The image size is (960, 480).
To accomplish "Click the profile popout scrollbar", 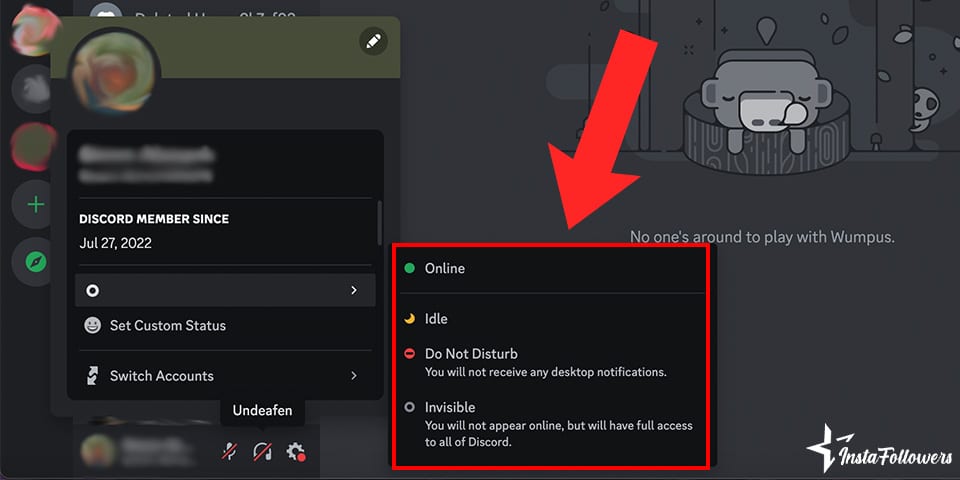I will [x=380, y=223].
